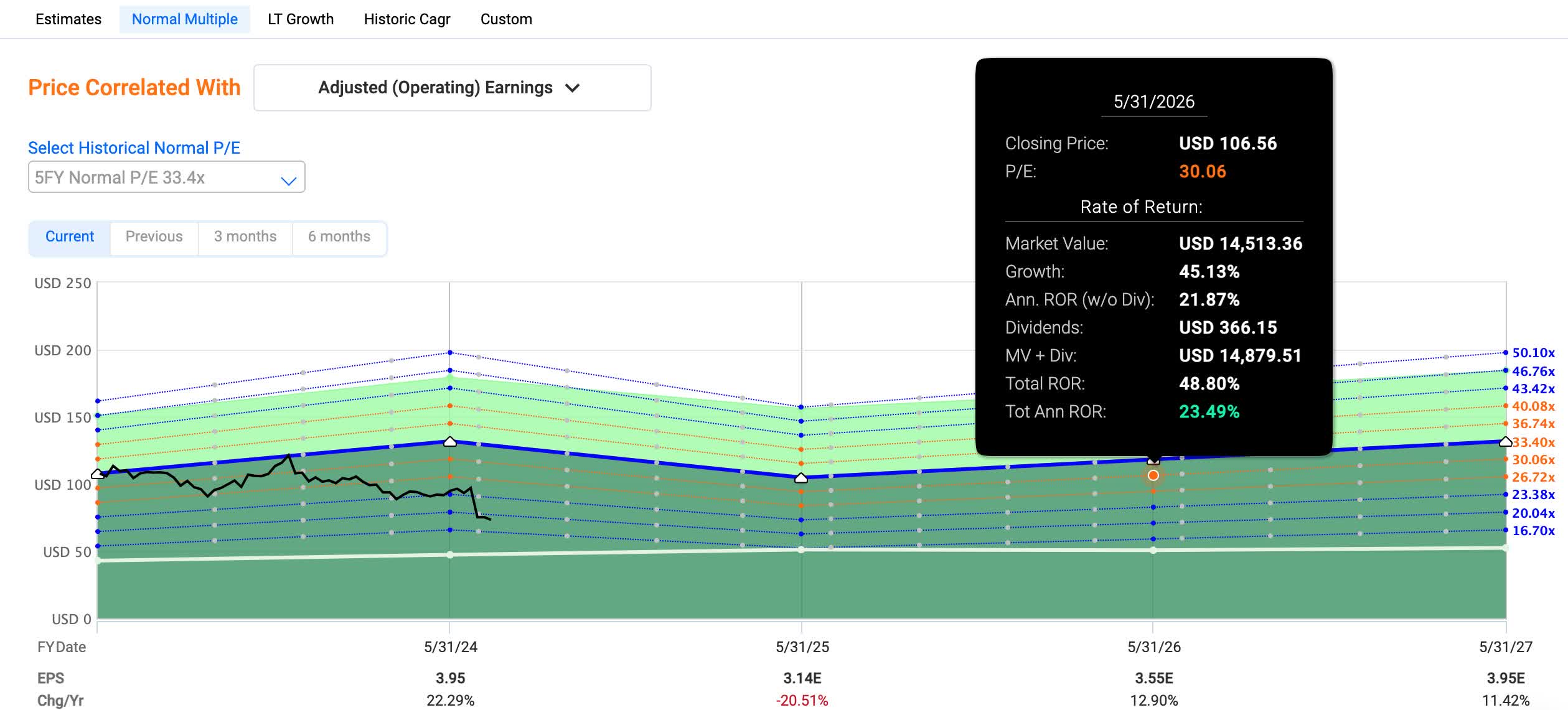Choose the 6 months toggle option
This screenshot has width=1568, height=710.
coord(339,237)
